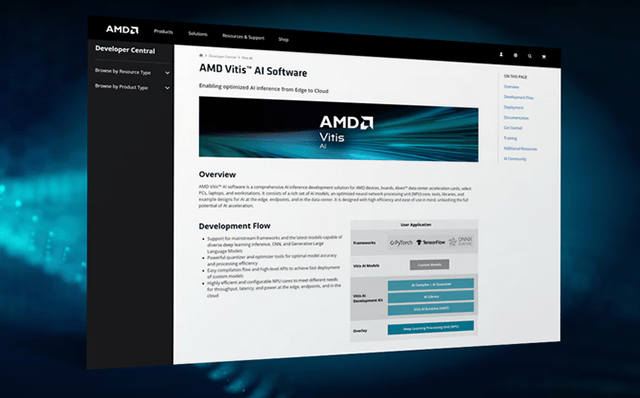
Task: Open the Shop menu
Action: coord(284,40)
